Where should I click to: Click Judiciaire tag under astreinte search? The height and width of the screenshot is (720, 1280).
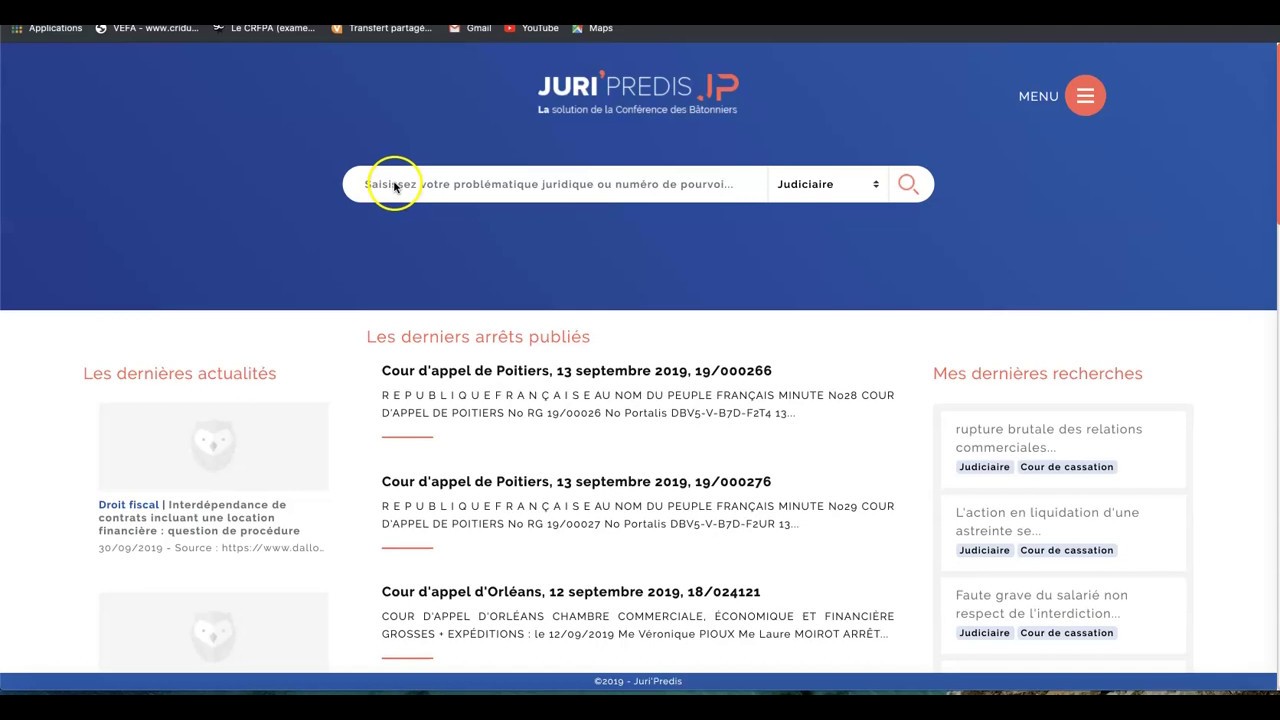pos(984,550)
